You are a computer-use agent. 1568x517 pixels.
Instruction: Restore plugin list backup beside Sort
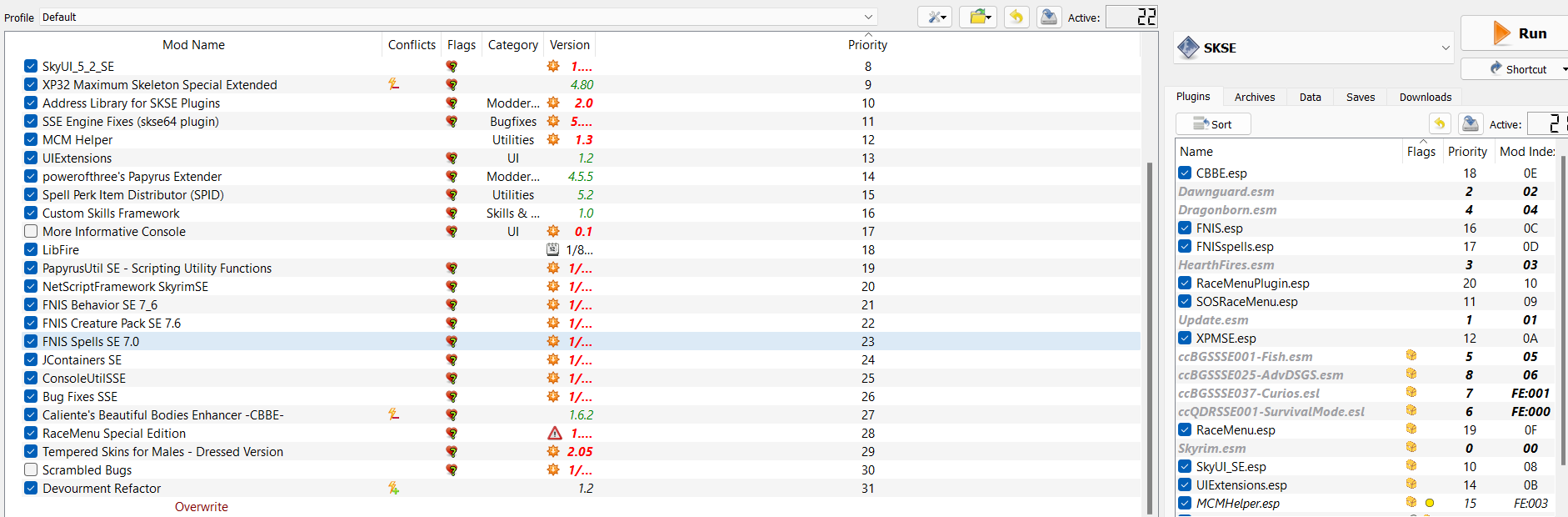point(1440,123)
